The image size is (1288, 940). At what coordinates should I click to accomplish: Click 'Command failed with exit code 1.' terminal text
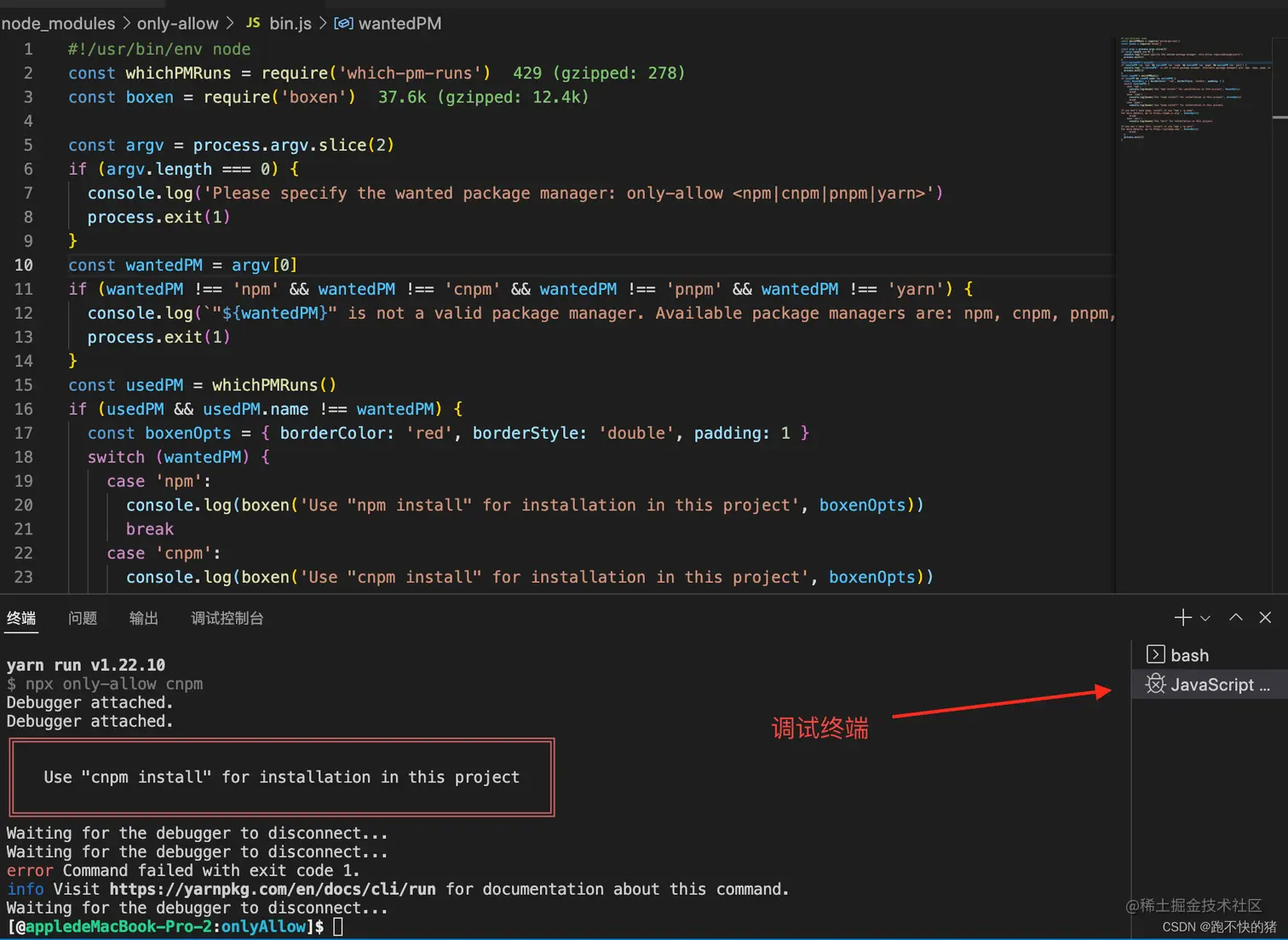coord(211,870)
